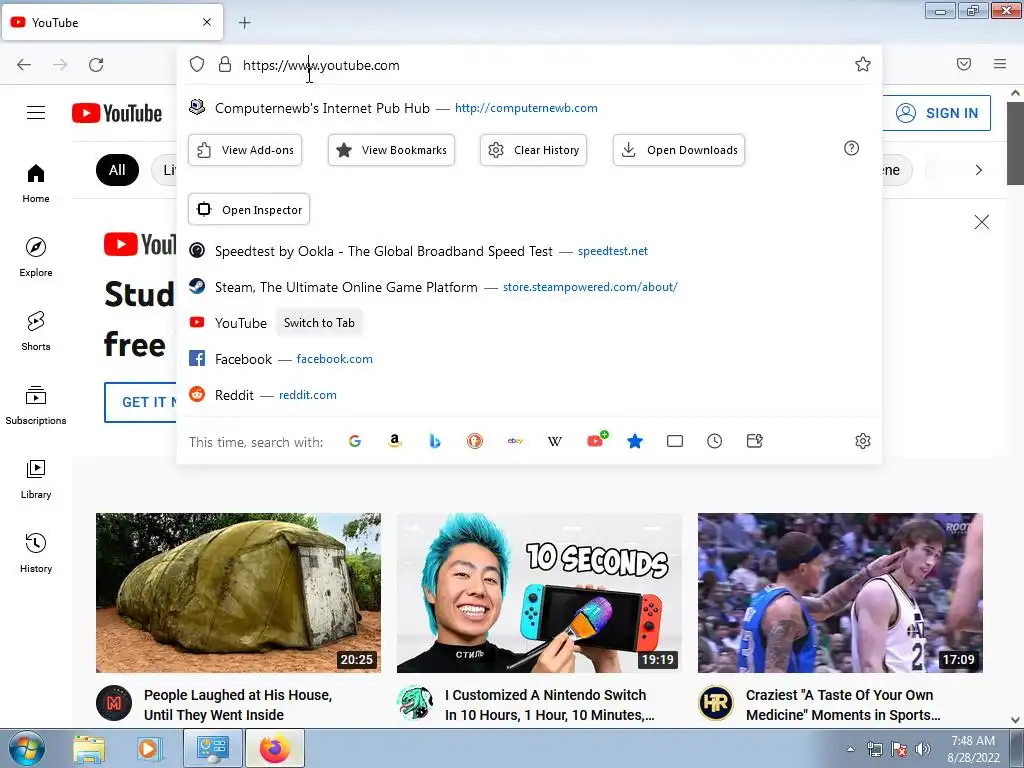
Task: Dismiss the YouTube promo banner
Action: click(982, 222)
